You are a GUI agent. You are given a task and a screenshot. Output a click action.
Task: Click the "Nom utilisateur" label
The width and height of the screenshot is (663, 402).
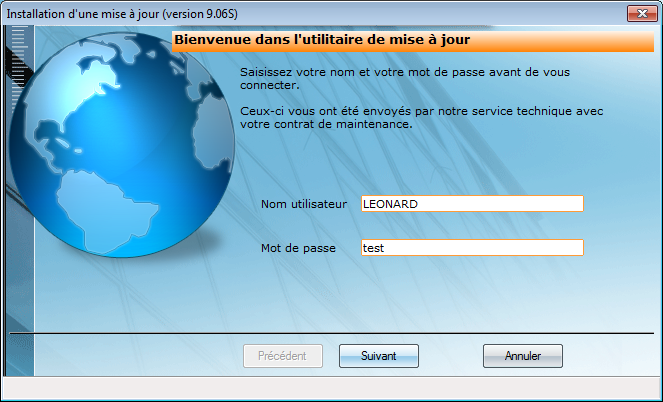[304, 204]
